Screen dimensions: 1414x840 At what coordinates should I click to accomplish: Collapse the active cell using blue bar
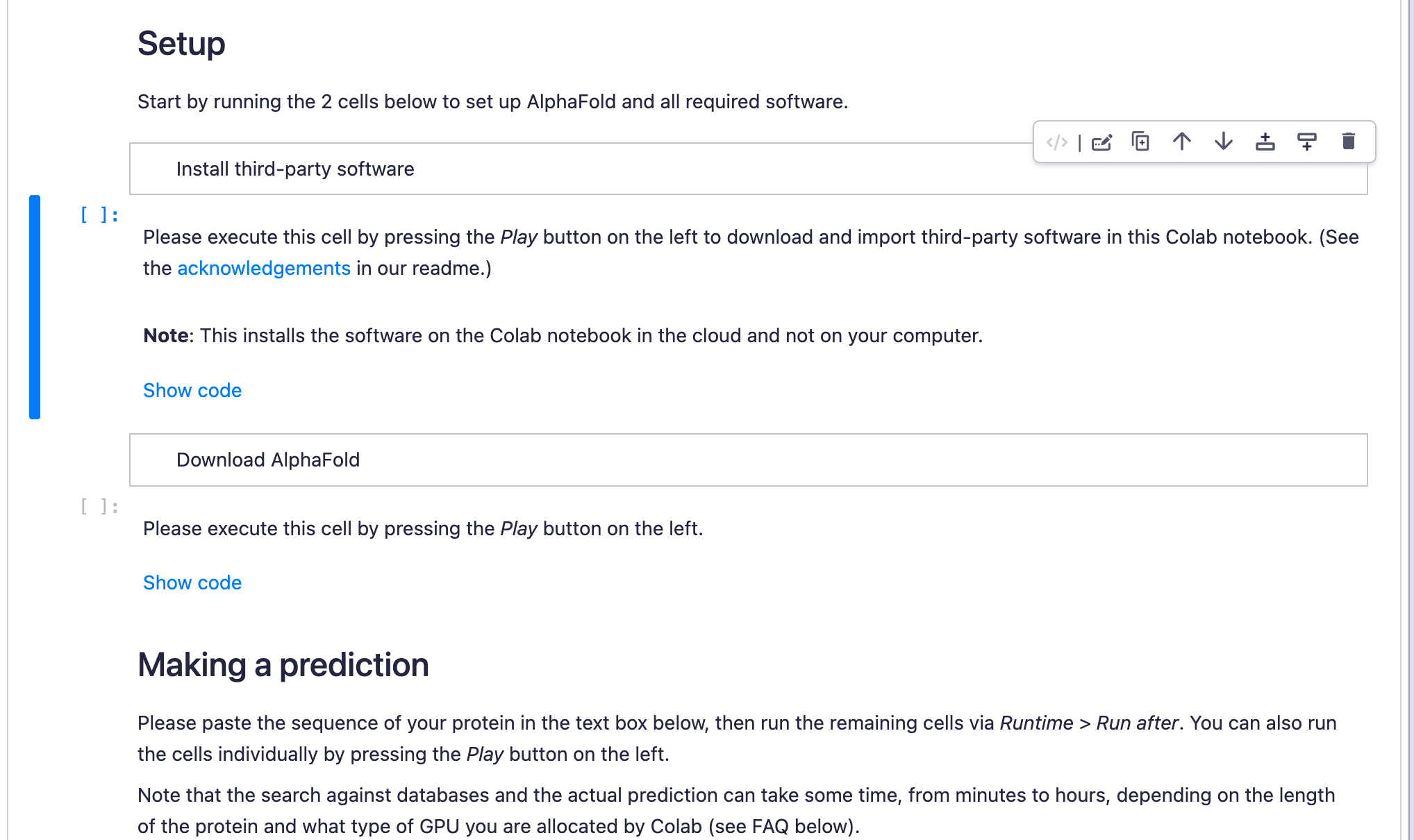[35, 307]
